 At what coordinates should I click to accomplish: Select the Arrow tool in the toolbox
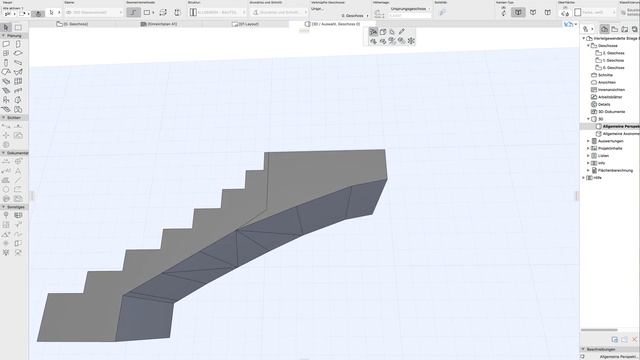[6, 27]
